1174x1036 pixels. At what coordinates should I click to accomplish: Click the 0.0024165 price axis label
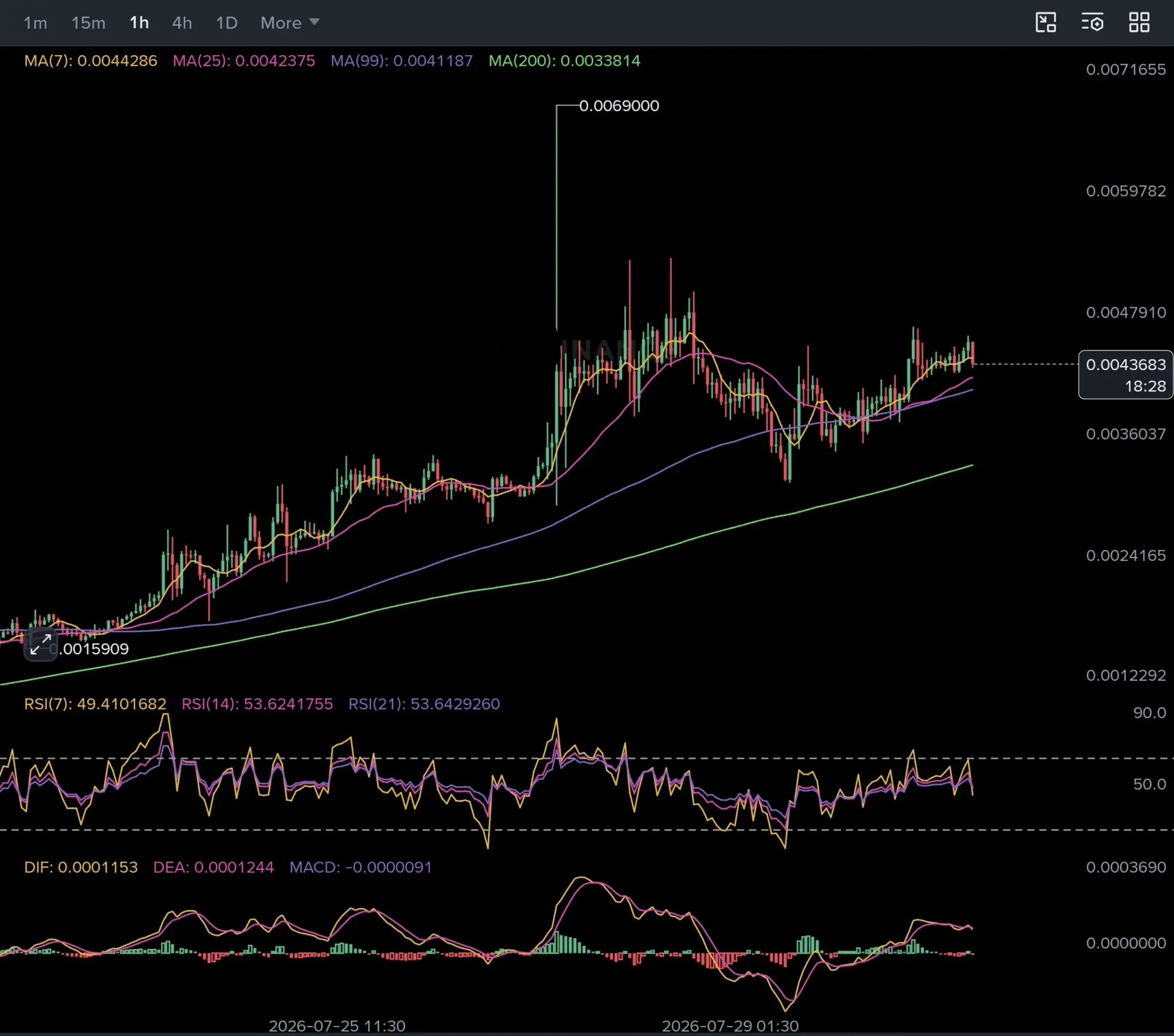tap(1126, 556)
